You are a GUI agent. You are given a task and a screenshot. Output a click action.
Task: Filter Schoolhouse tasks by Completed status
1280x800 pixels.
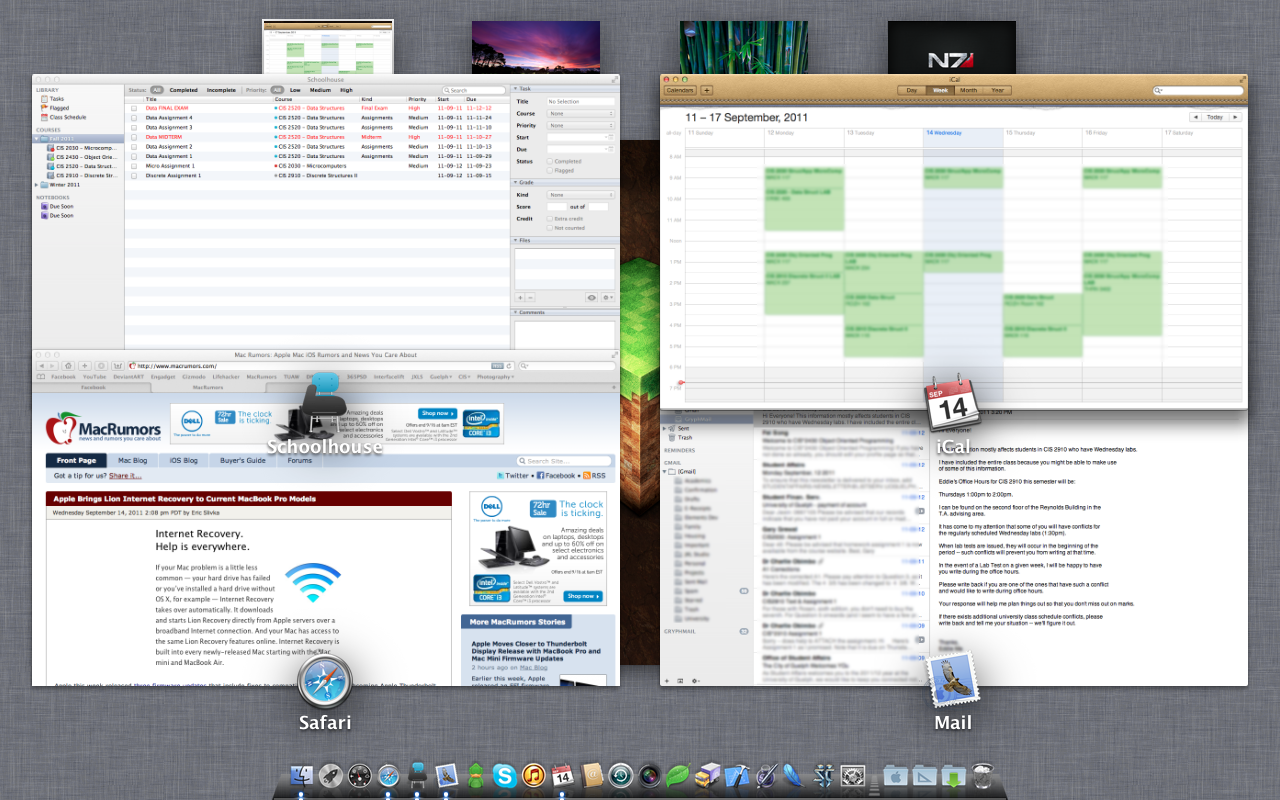pyautogui.click(x=183, y=90)
